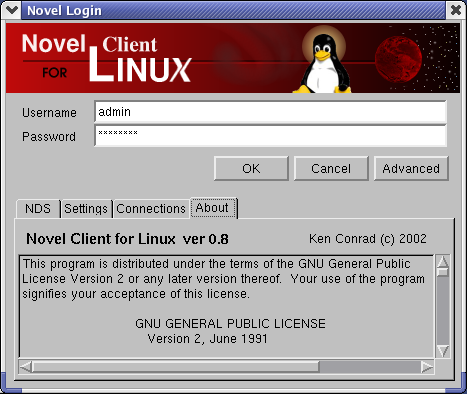This screenshot has height=394, width=467.
Task: Click the vertical scrollbar thumb
Action: (x=443, y=272)
